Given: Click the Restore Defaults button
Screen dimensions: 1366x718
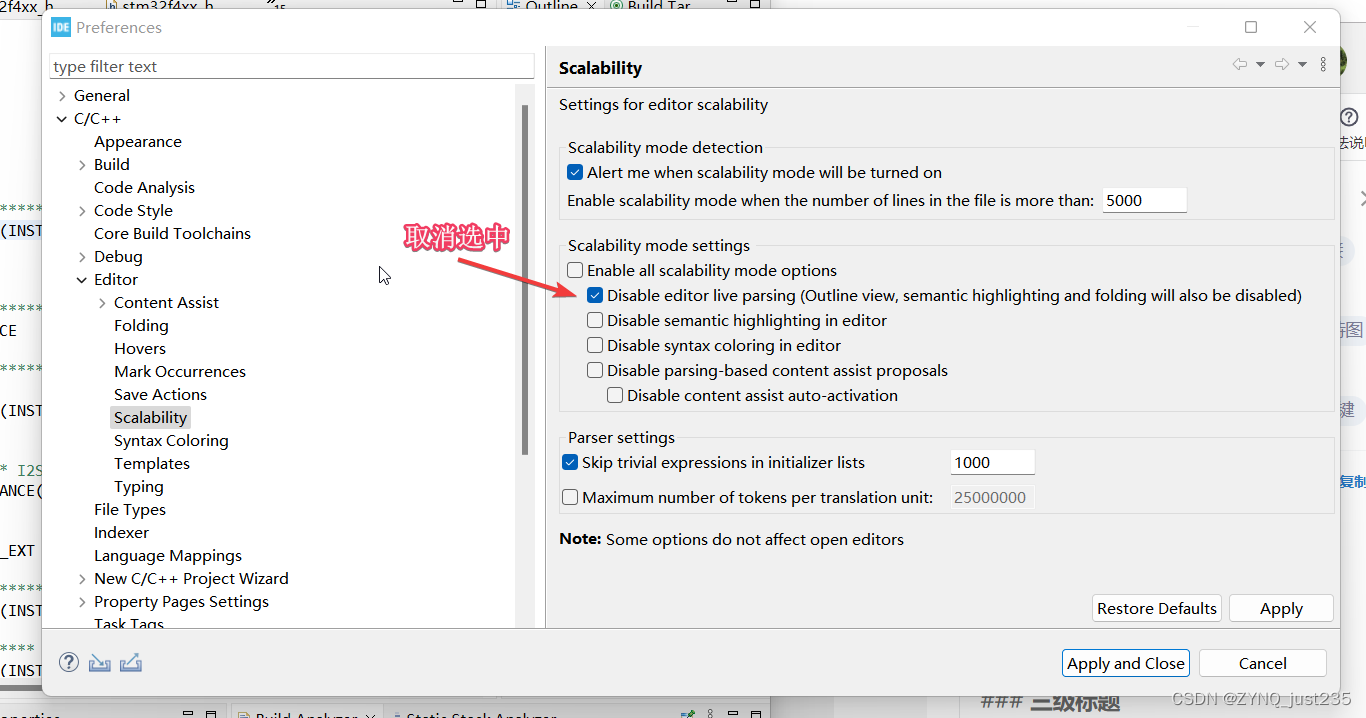Looking at the screenshot, I should 1156,607.
